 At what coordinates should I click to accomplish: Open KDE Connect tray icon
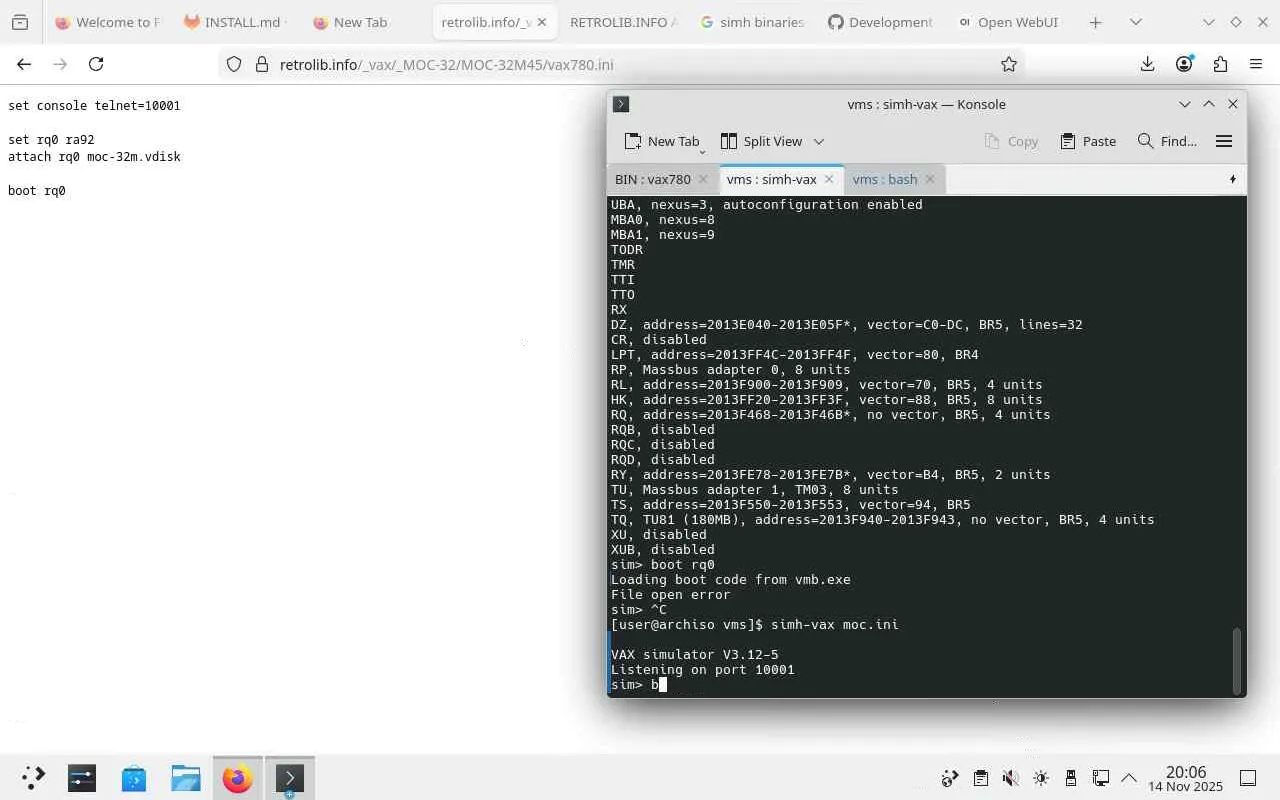(x=950, y=778)
